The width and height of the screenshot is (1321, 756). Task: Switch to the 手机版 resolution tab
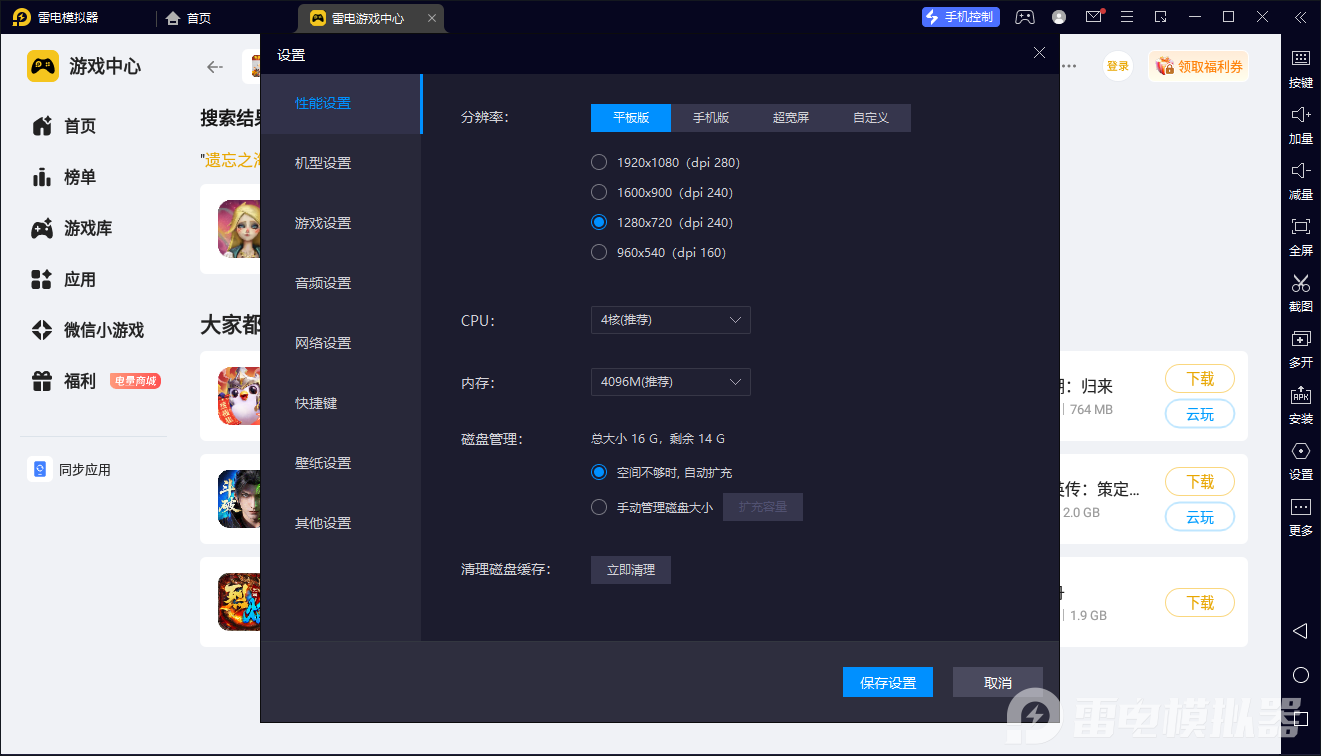pos(711,118)
